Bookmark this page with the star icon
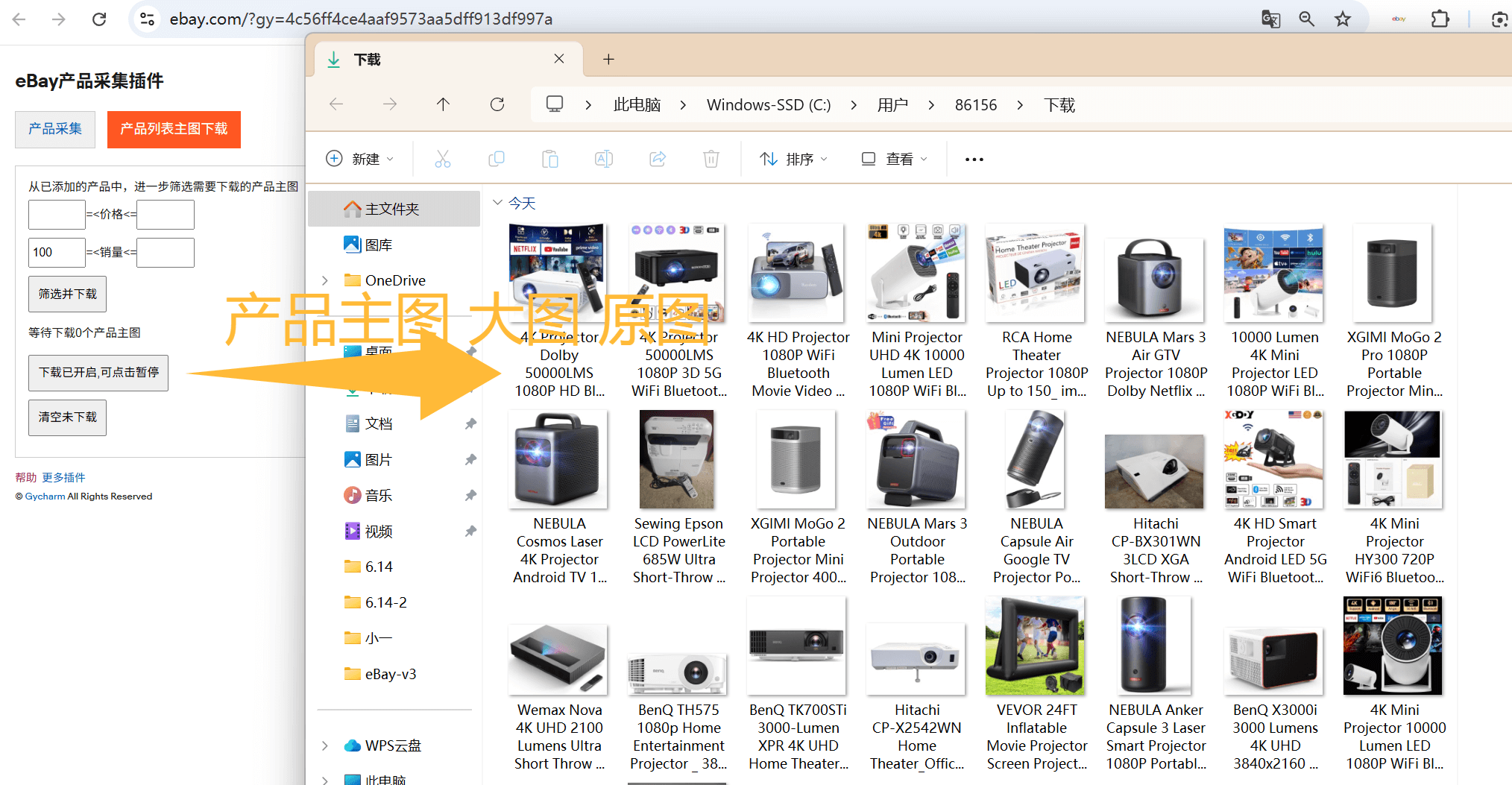1512x785 pixels. click(1343, 19)
